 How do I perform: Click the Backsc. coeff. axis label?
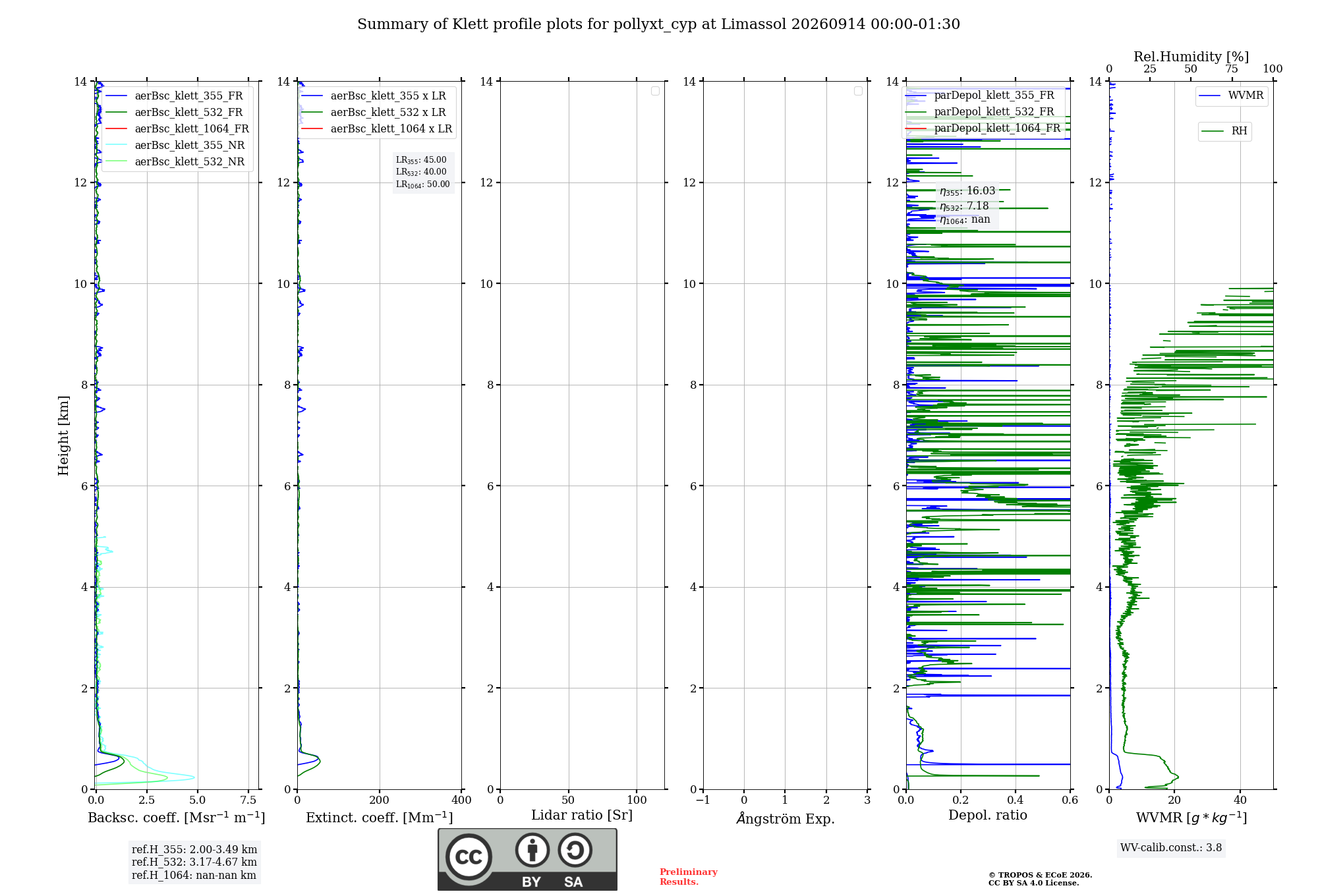(177, 818)
